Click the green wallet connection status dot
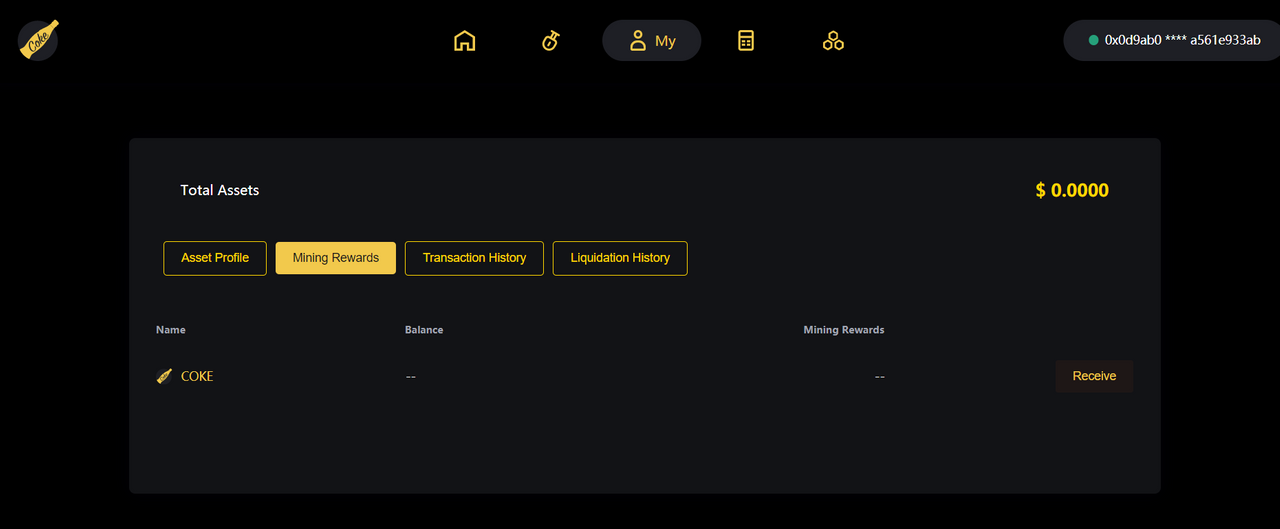Image resolution: width=1280 pixels, height=529 pixels. click(1094, 41)
